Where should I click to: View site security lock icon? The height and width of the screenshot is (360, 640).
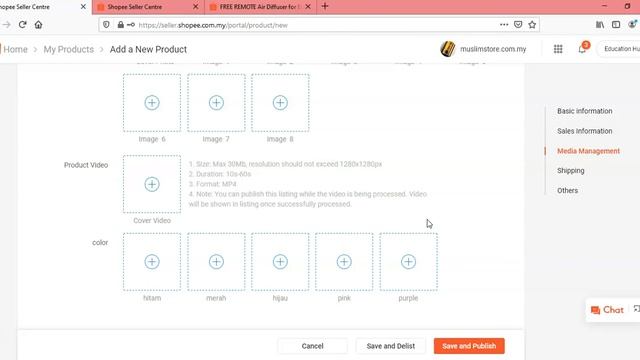click(x=120, y=24)
